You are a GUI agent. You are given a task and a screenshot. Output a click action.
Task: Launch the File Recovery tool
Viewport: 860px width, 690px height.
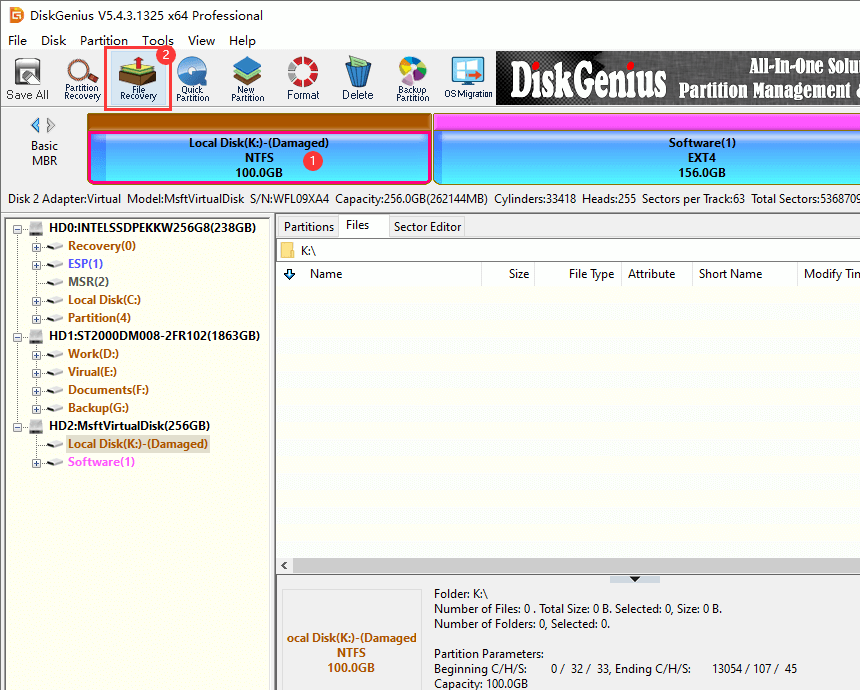[x=138, y=79]
